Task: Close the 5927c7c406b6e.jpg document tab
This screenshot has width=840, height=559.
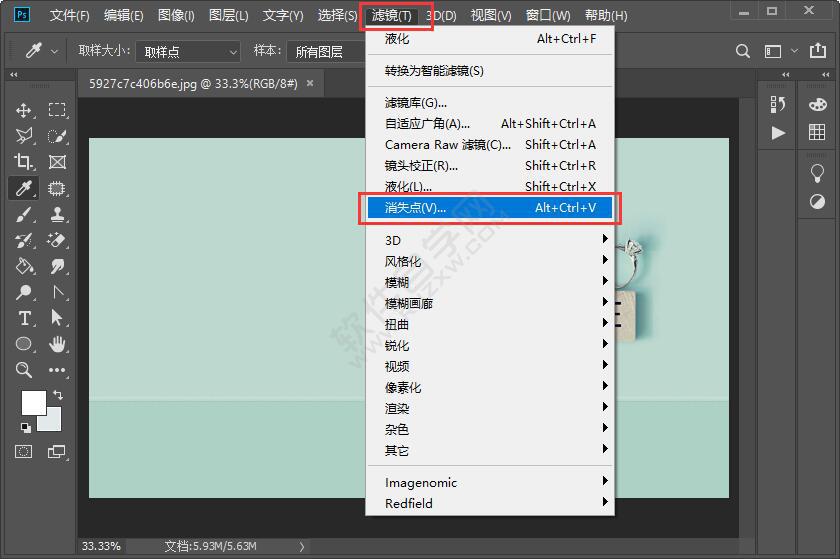Action: [310, 83]
